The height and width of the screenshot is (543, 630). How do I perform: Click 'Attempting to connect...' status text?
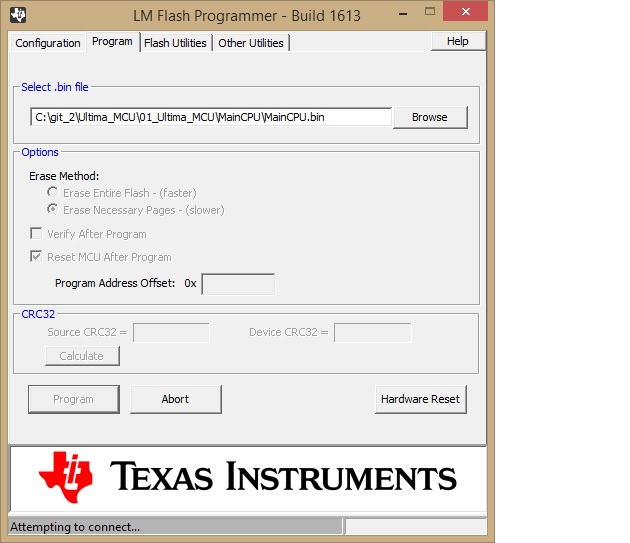(x=75, y=527)
